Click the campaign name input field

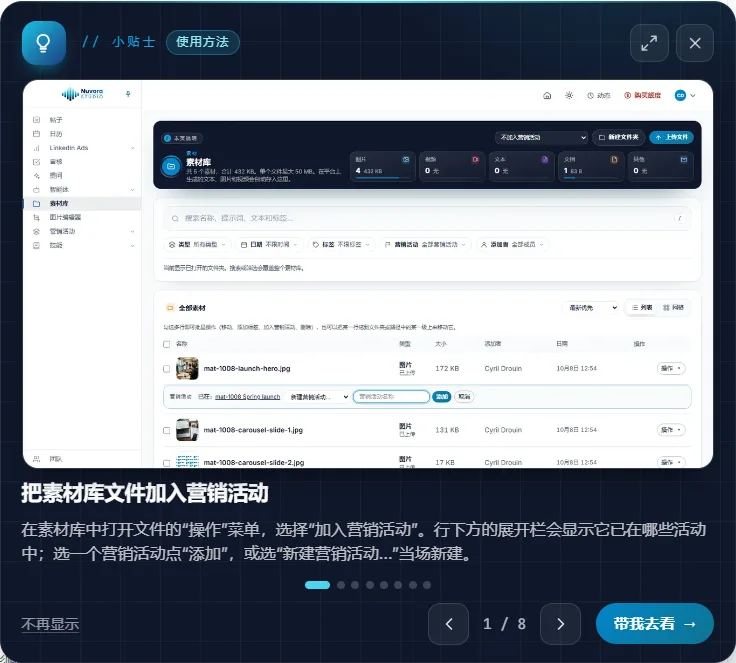(391, 397)
